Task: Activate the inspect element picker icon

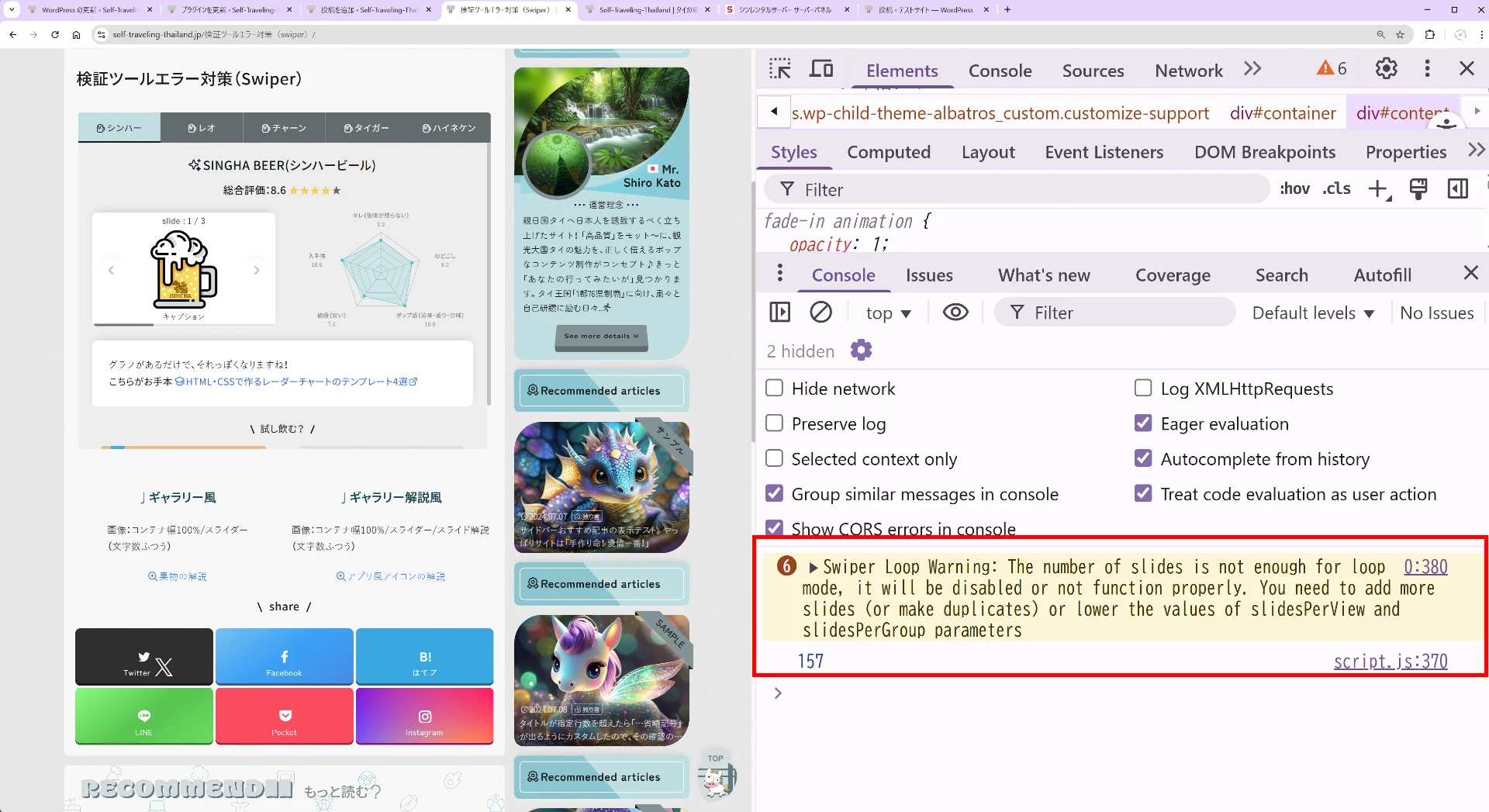Action: pos(779,69)
